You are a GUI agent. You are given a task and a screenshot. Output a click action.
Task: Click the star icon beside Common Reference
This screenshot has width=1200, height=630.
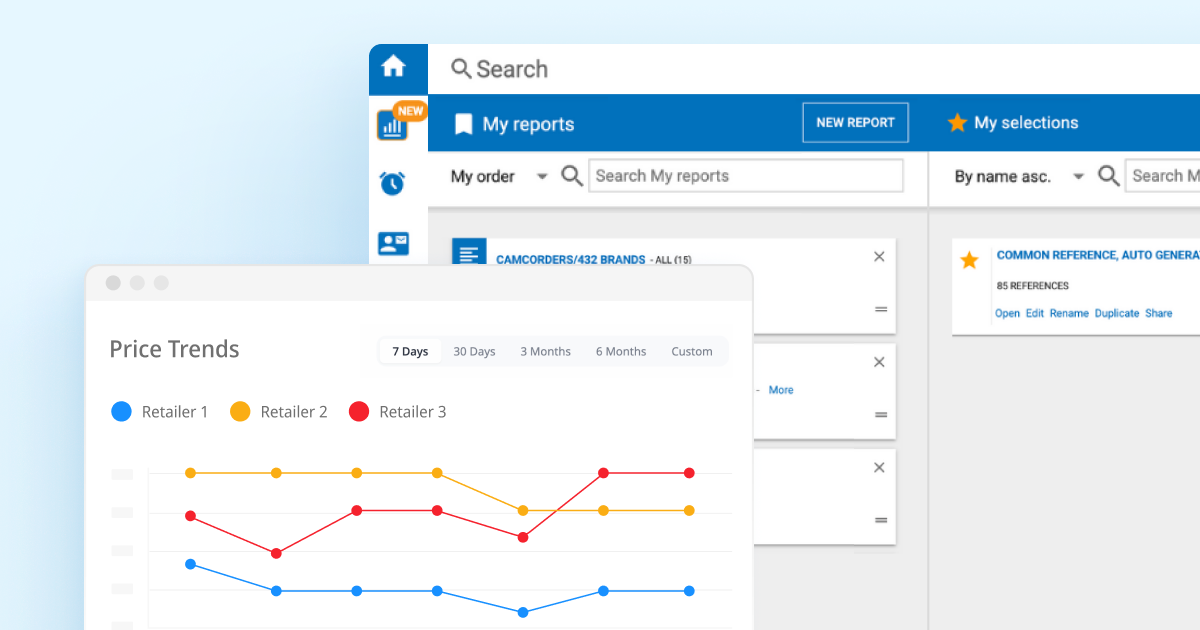coord(969,261)
